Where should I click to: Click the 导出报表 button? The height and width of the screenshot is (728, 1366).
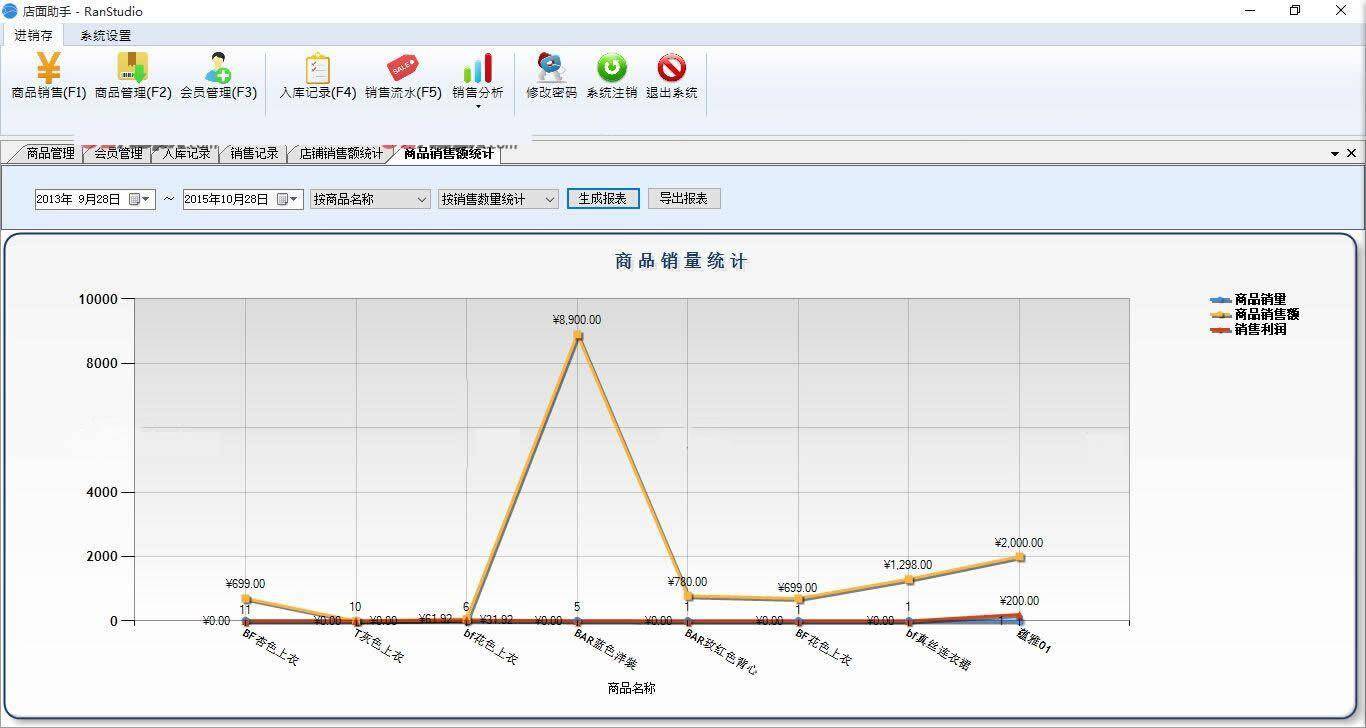(x=684, y=198)
